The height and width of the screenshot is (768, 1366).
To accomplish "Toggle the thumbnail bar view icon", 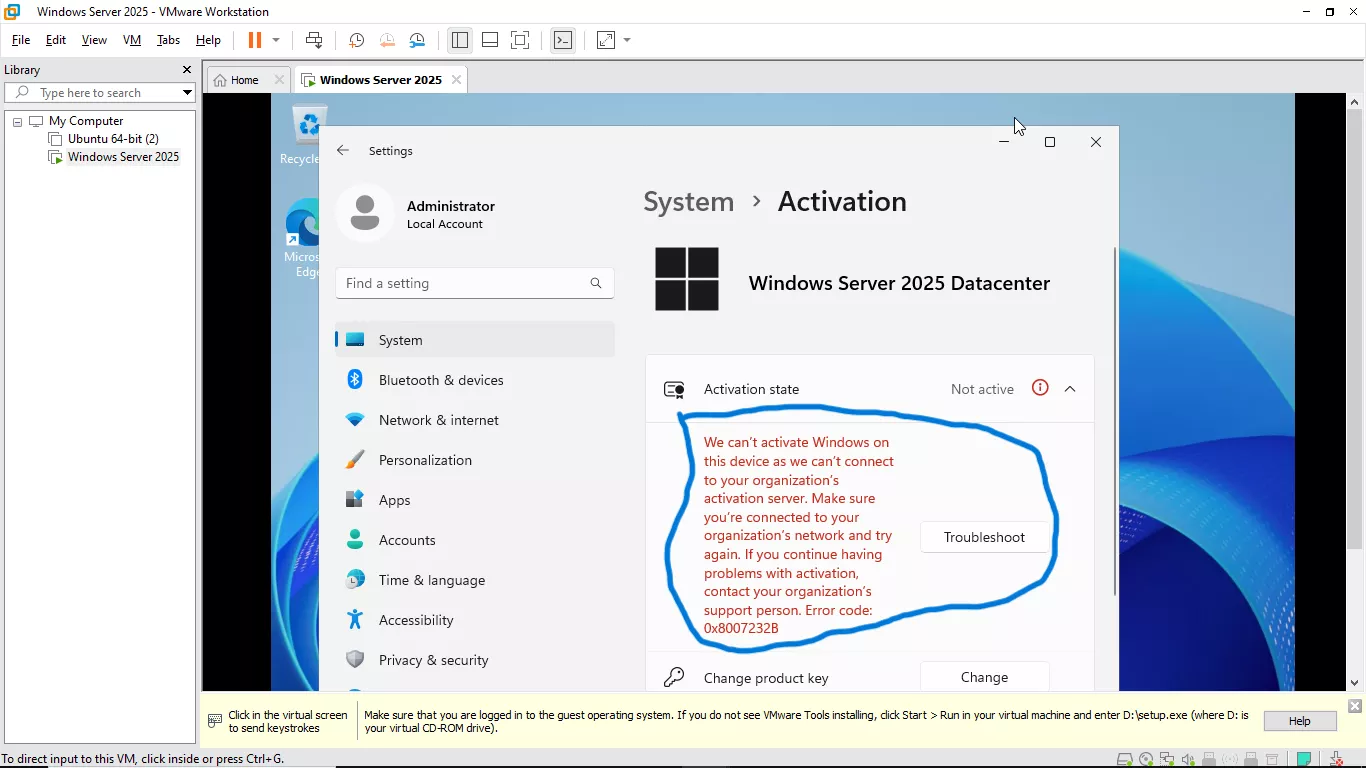I will pyautogui.click(x=490, y=40).
